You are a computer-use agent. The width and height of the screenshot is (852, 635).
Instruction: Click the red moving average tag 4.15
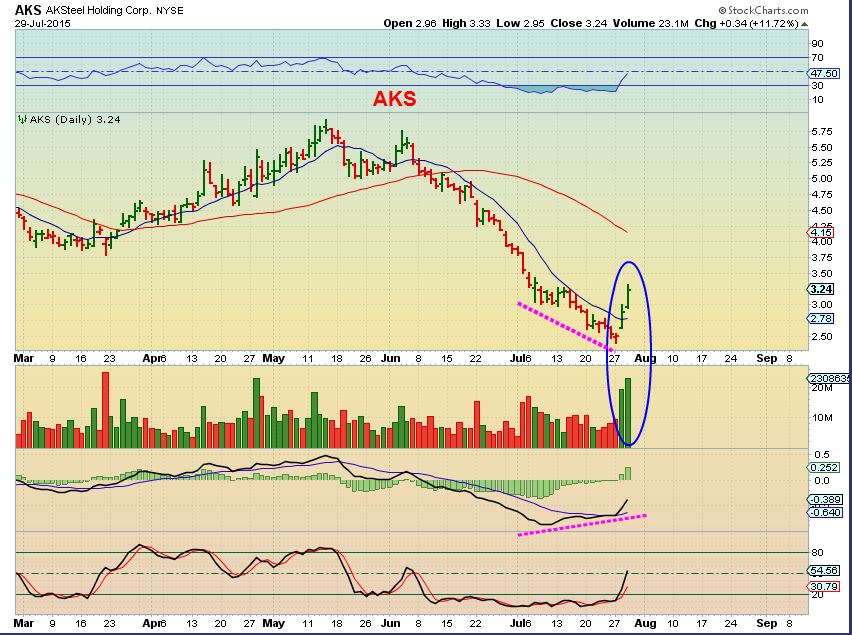(821, 232)
